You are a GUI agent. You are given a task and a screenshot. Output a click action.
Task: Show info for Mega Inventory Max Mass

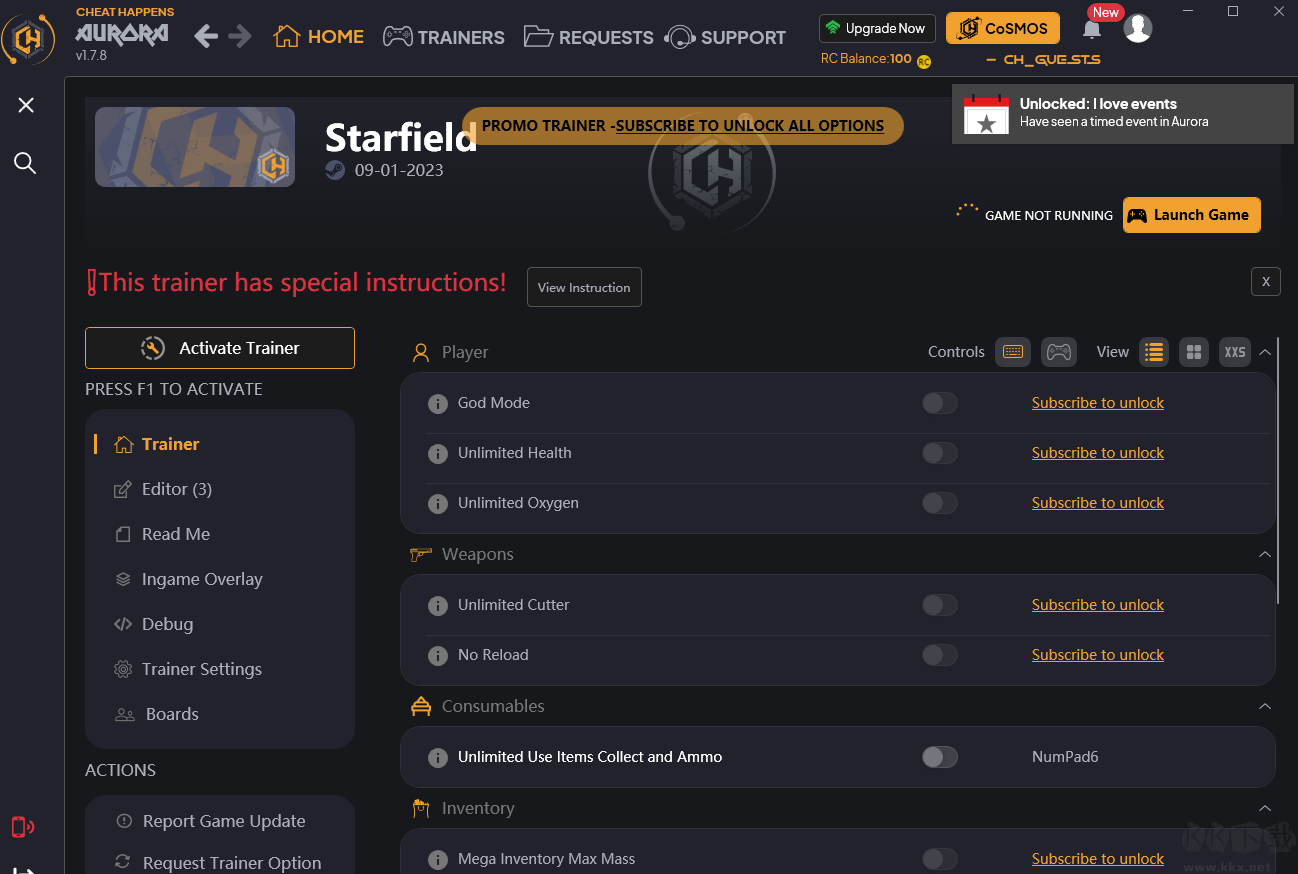(437, 860)
